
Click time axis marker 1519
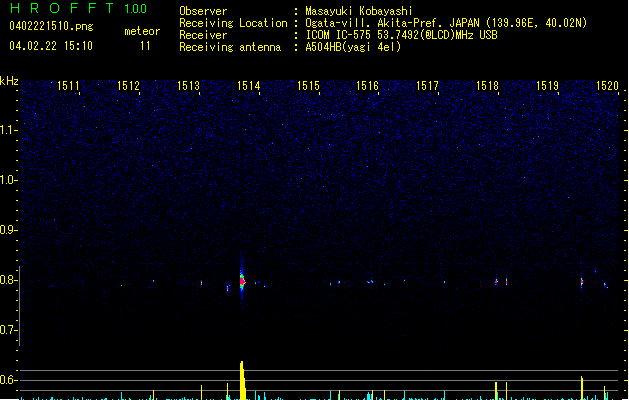click(x=547, y=86)
